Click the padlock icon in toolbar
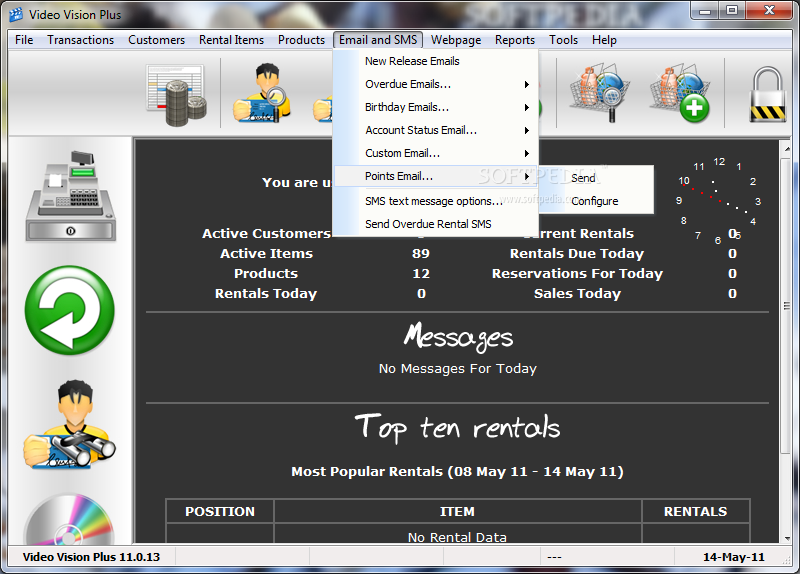800x574 pixels. pyautogui.click(x=767, y=94)
